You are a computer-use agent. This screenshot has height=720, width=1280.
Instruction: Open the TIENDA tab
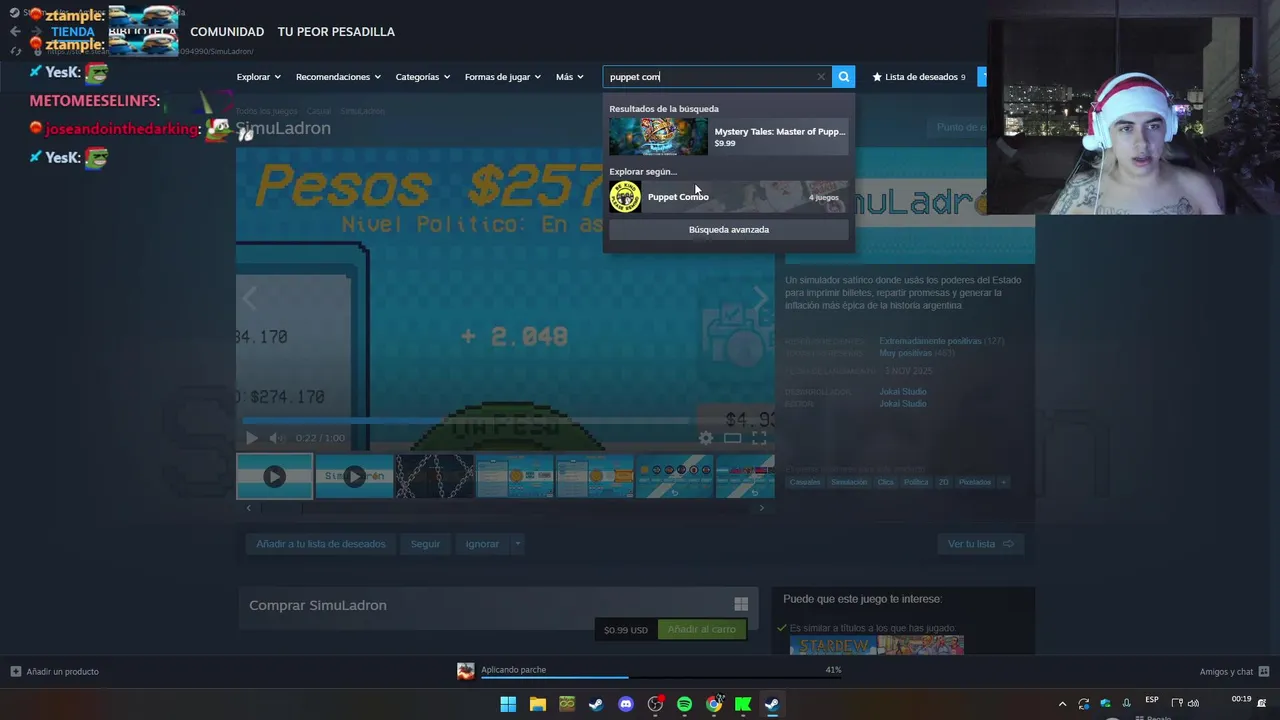[73, 32]
